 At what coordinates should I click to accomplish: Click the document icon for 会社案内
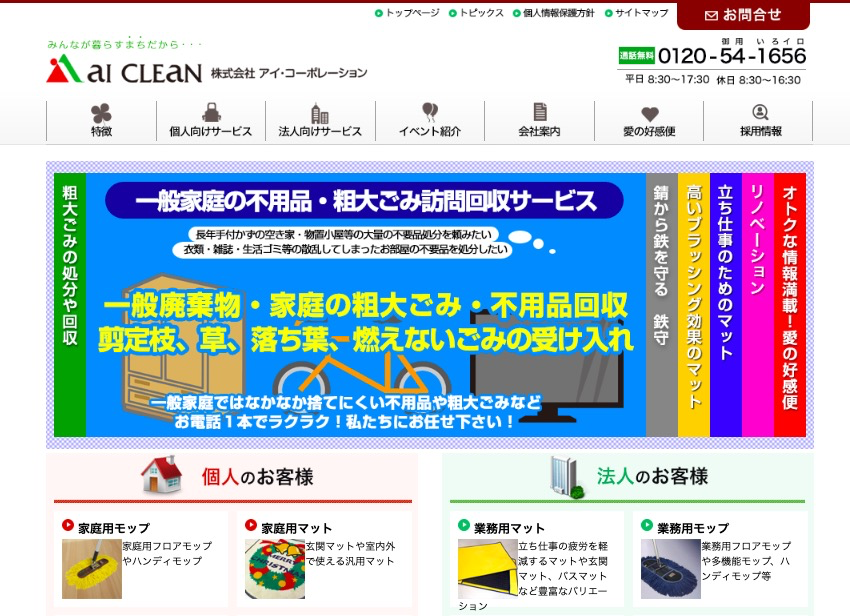539,112
